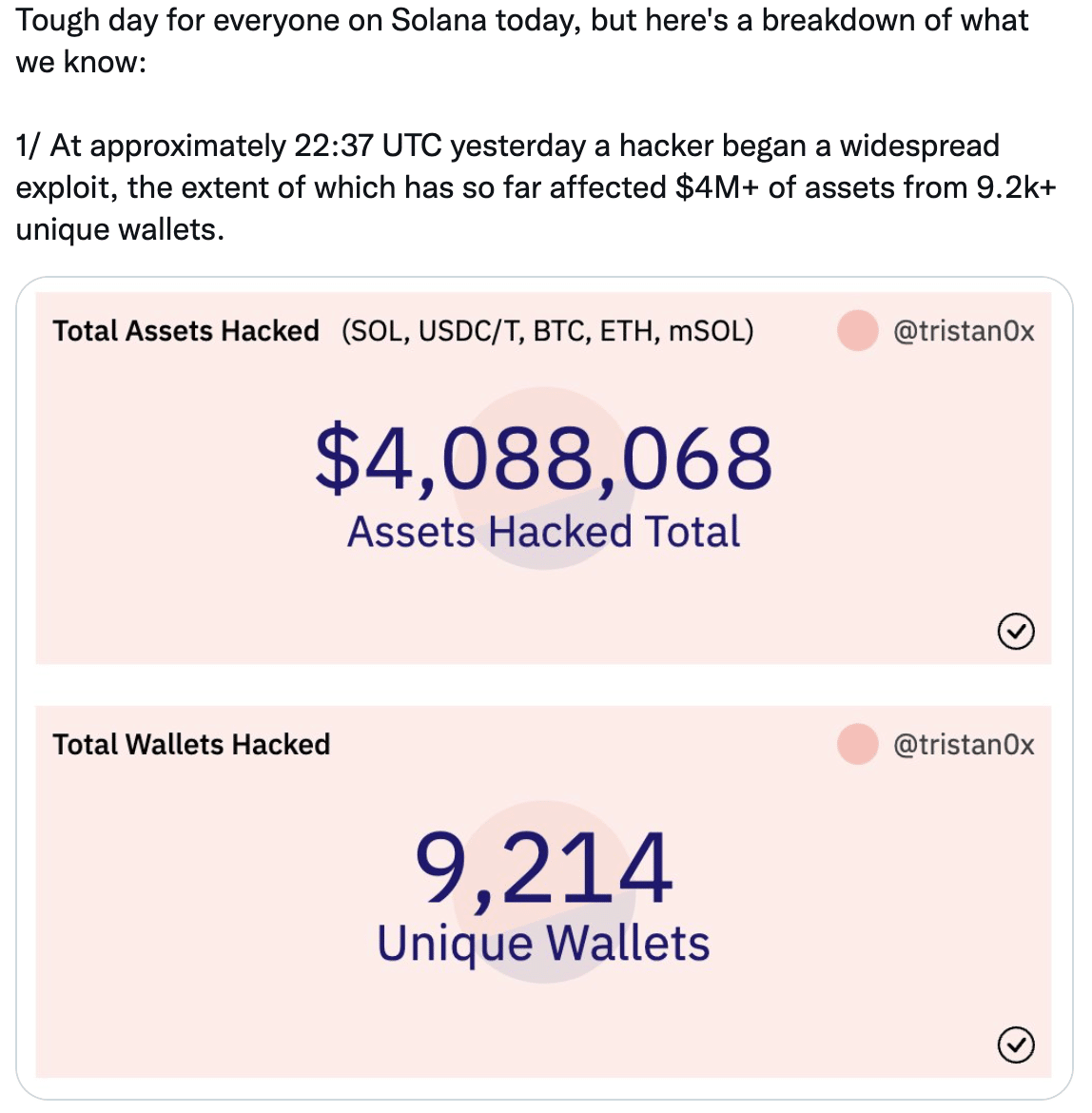Open @tristan0x link in Total Wallets Hacked card

[x=964, y=745]
